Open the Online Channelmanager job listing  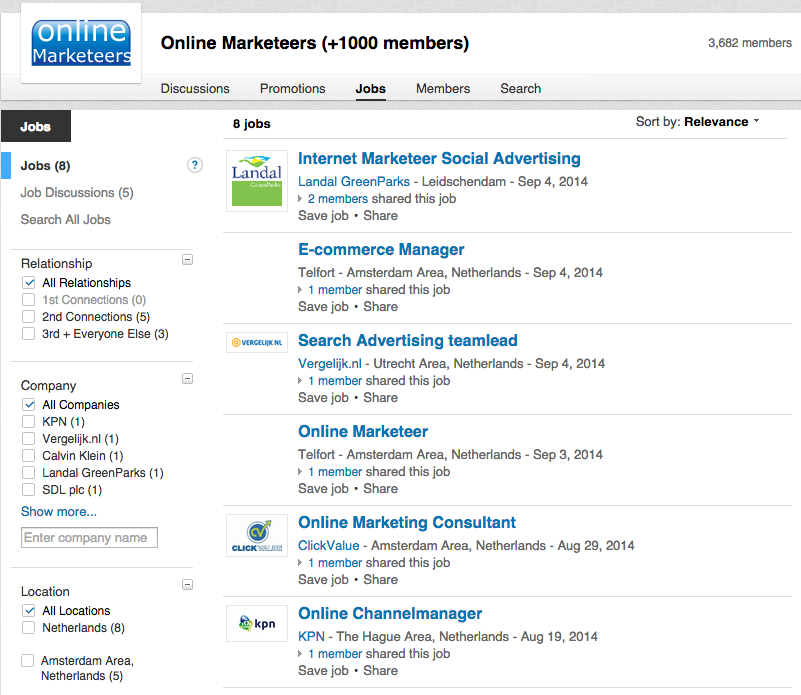(390, 613)
